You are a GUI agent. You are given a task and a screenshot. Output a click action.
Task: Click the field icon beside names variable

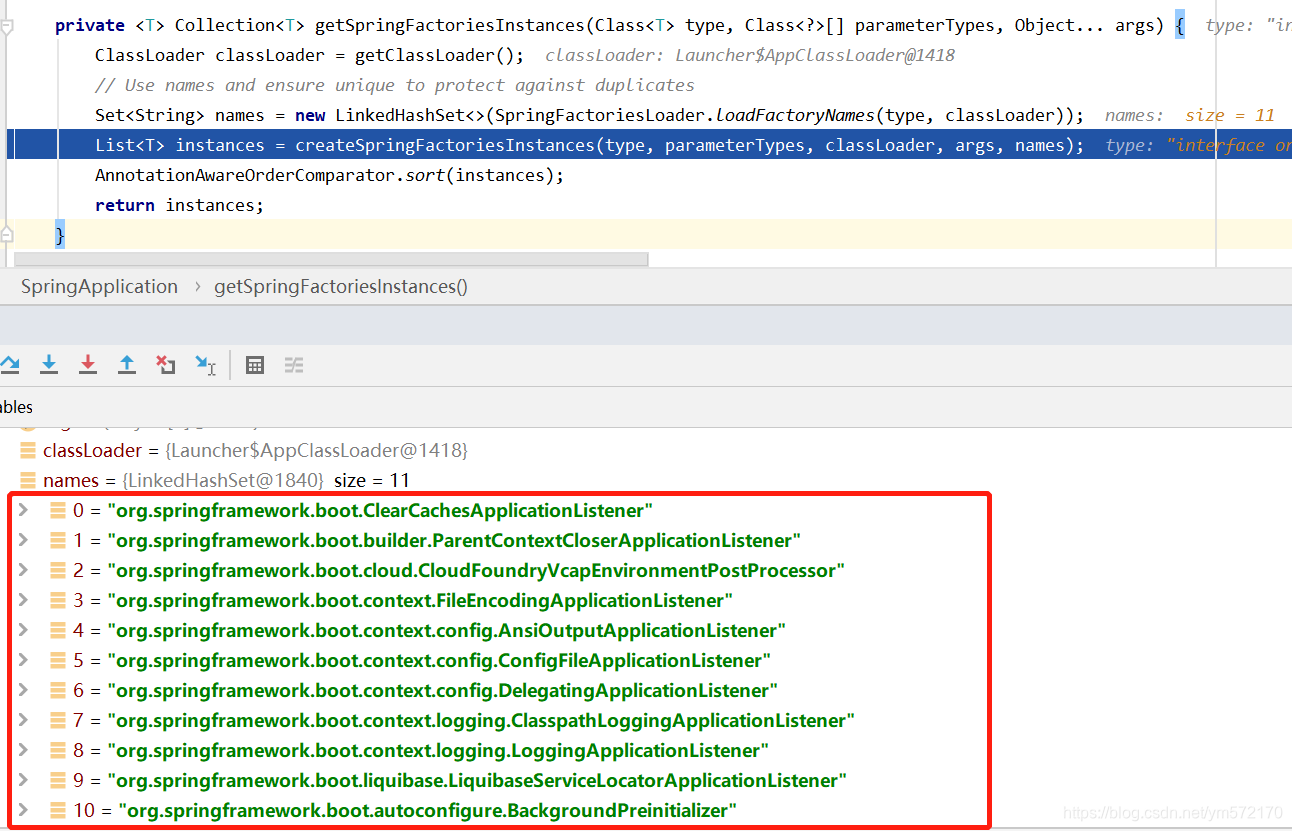27,481
